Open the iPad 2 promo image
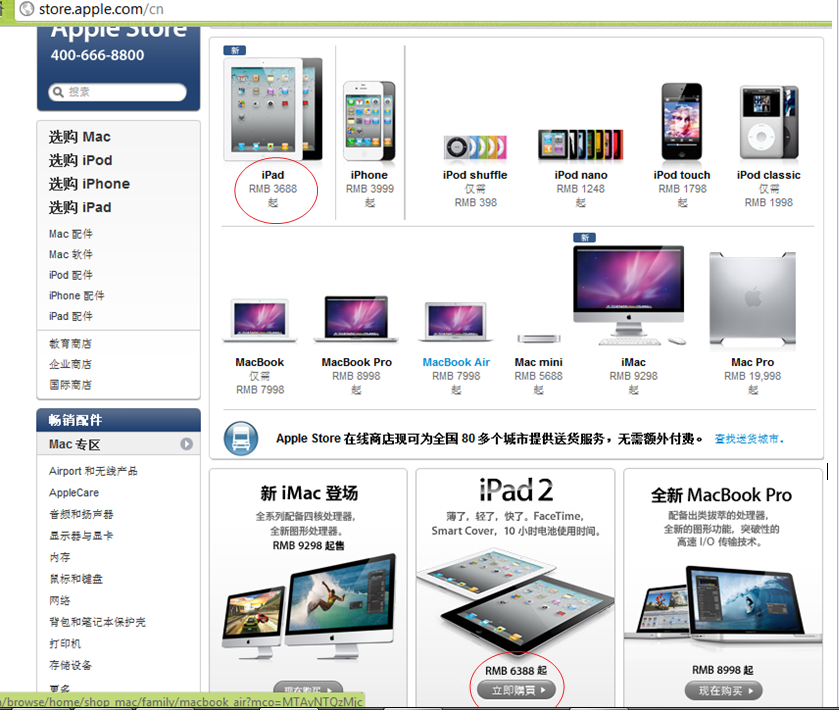This screenshot has height=710, width=839. click(x=516, y=600)
